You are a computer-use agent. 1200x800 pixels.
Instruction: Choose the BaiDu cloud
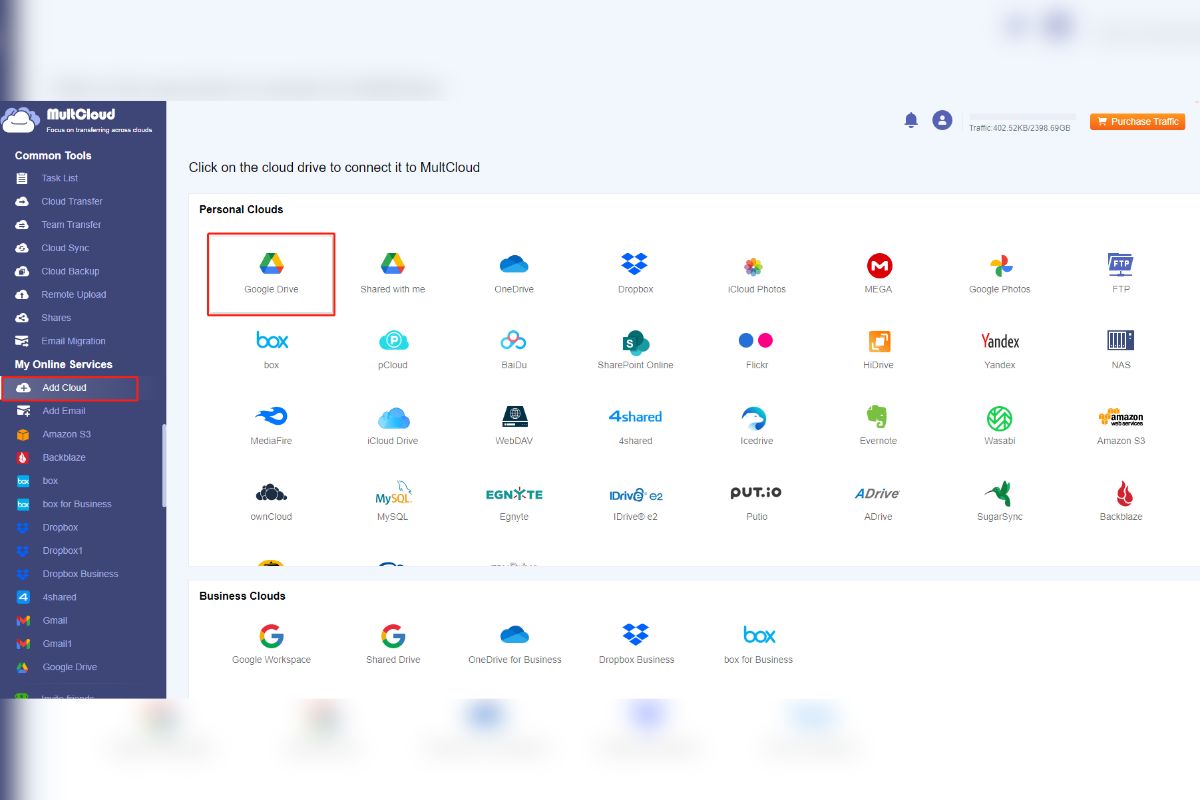514,350
